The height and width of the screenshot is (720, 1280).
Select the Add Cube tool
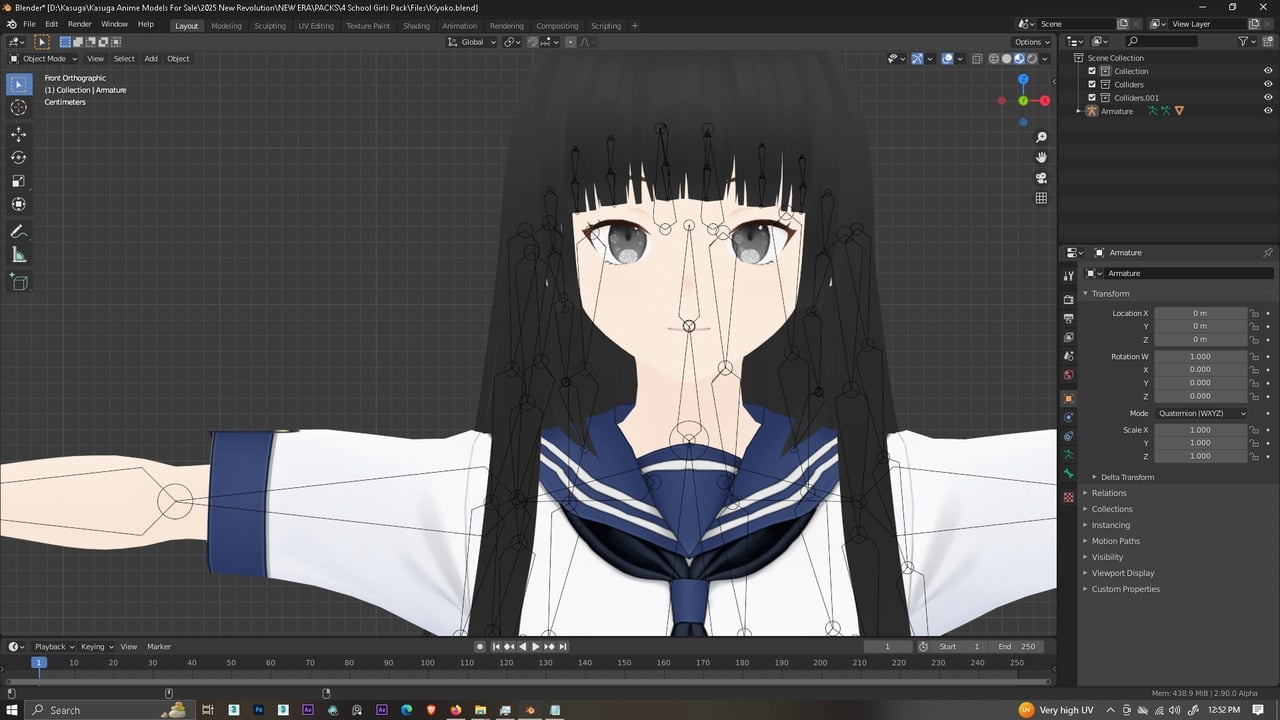pyautogui.click(x=19, y=283)
